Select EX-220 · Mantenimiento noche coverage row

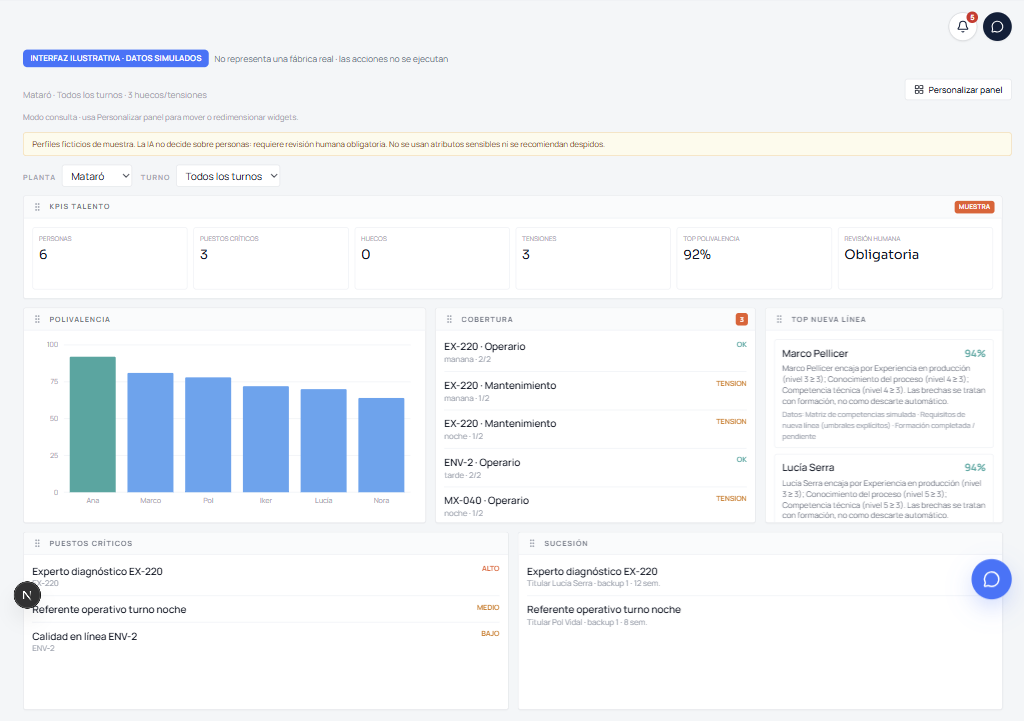coord(595,429)
